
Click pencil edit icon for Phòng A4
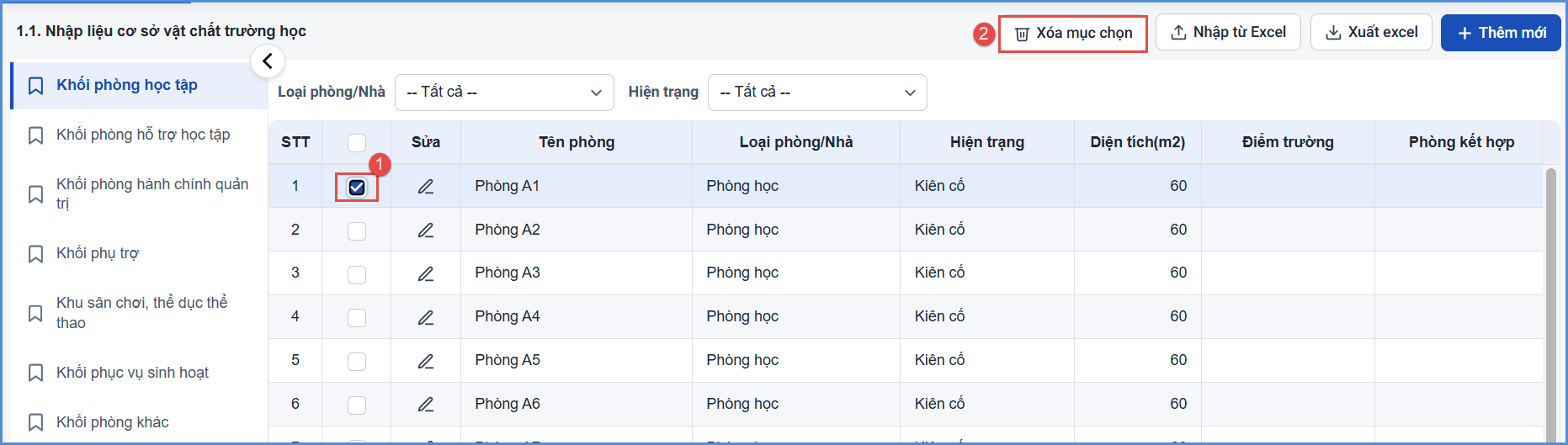[426, 317]
